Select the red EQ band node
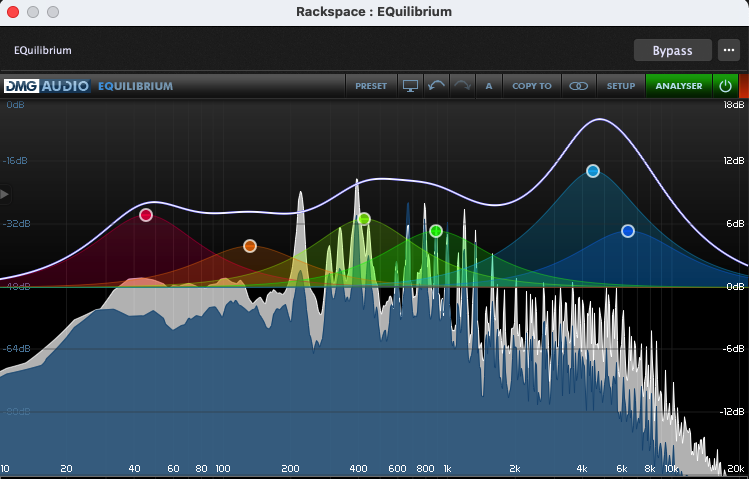 coord(146,215)
